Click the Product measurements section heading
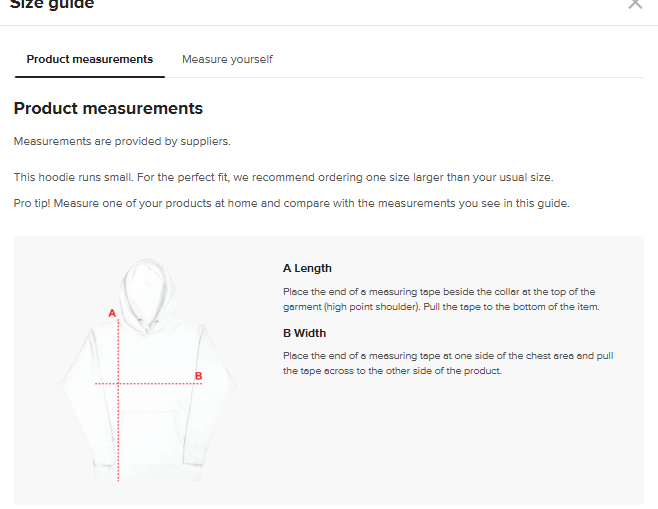The height and width of the screenshot is (509, 658). pyautogui.click(x=108, y=108)
